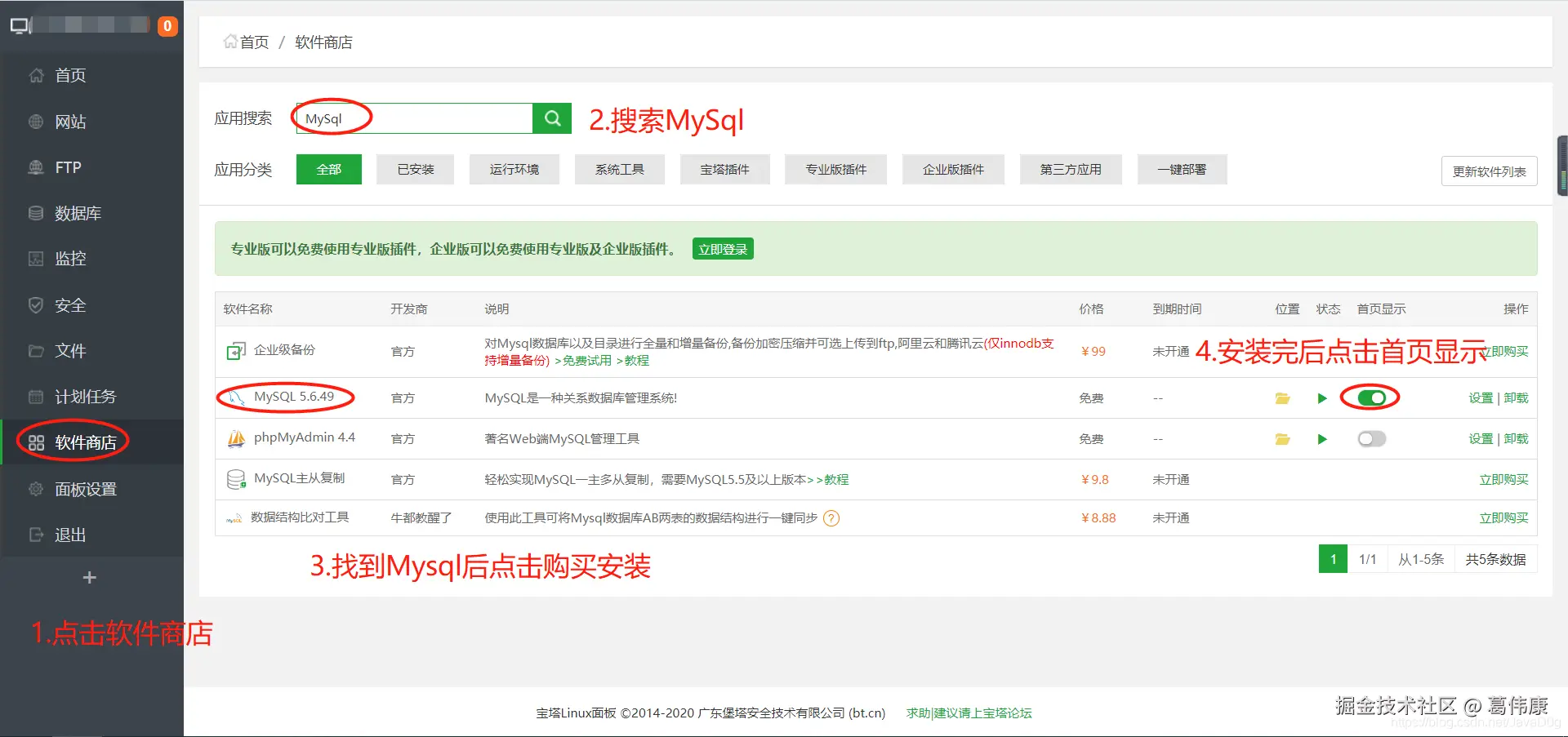The height and width of the screenshot is (737, 1568).
Task: Click the green search magnifier button
Action: click(552, 118)
